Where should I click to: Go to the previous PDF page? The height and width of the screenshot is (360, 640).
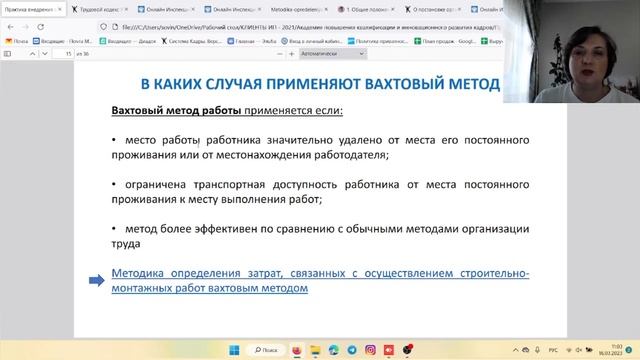32,53
